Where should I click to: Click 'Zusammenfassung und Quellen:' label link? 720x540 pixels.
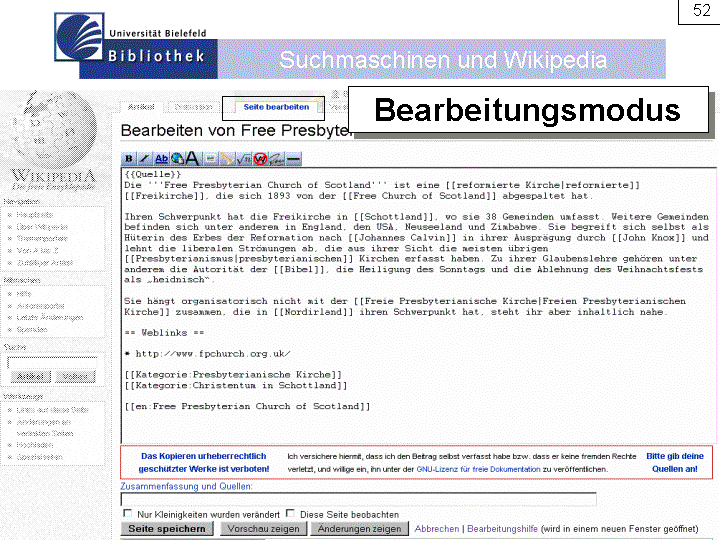(x=186, y=486)
